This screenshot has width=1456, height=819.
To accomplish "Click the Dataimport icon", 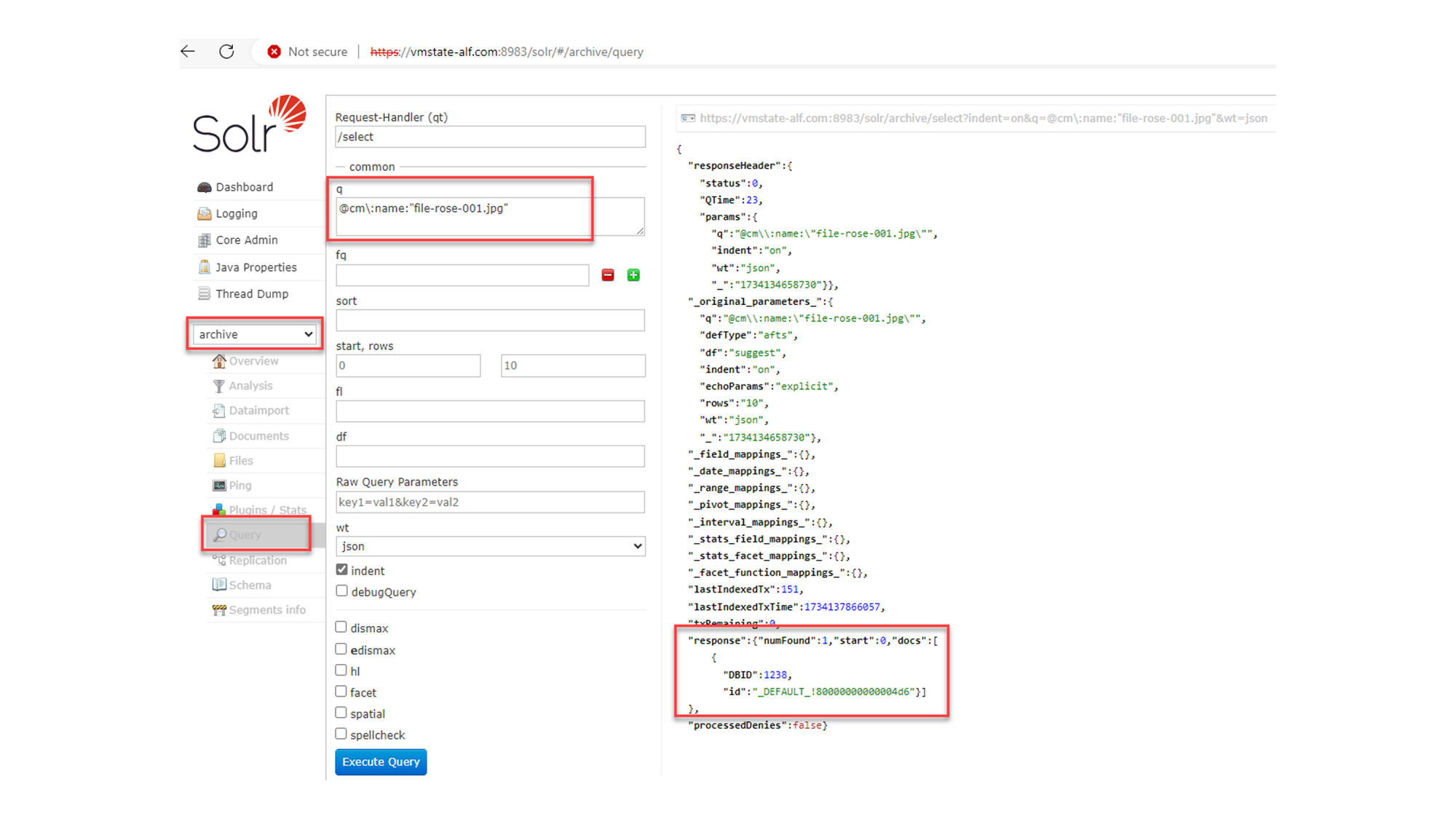I will point(219,411).
